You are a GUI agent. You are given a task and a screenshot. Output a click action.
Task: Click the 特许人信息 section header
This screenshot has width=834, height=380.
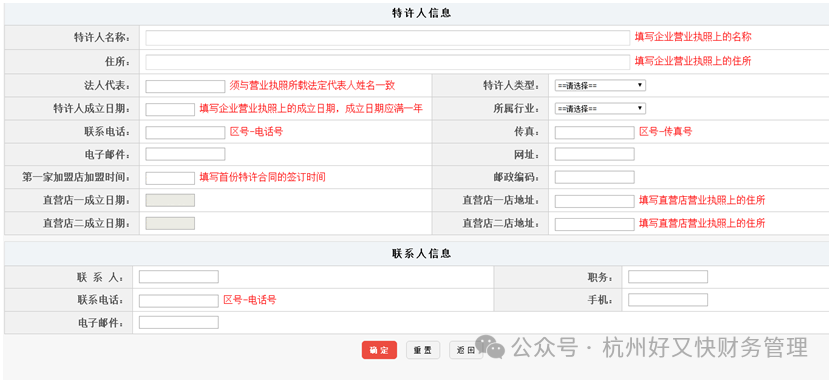point(421,14)
